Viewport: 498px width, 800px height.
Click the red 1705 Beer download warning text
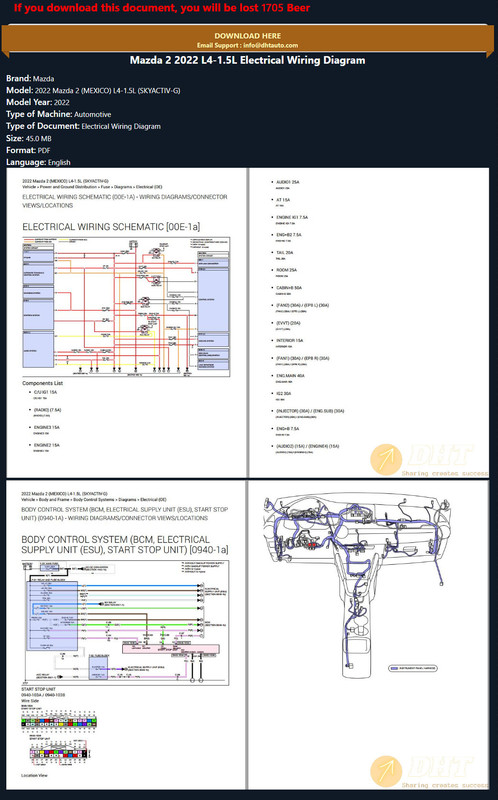(162, 8)
